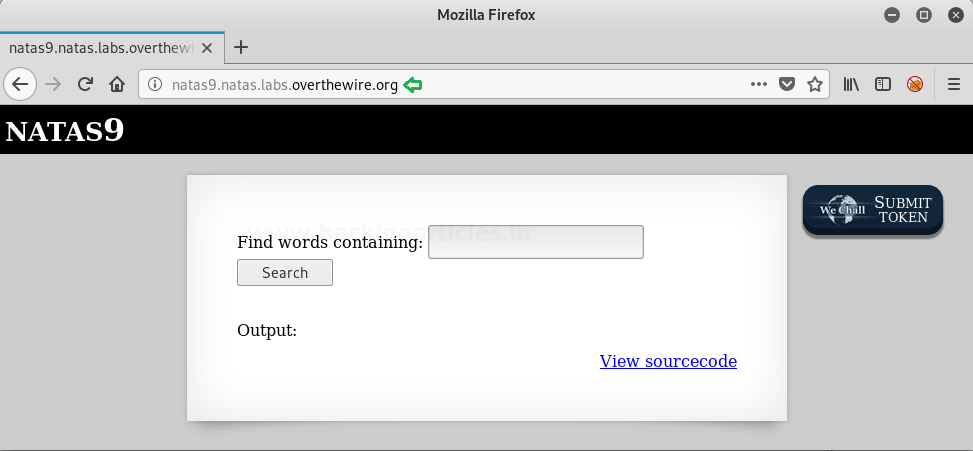Bookmark this page with the star
This screenshot has height=451, width=973.
click(x=815, y=84)
